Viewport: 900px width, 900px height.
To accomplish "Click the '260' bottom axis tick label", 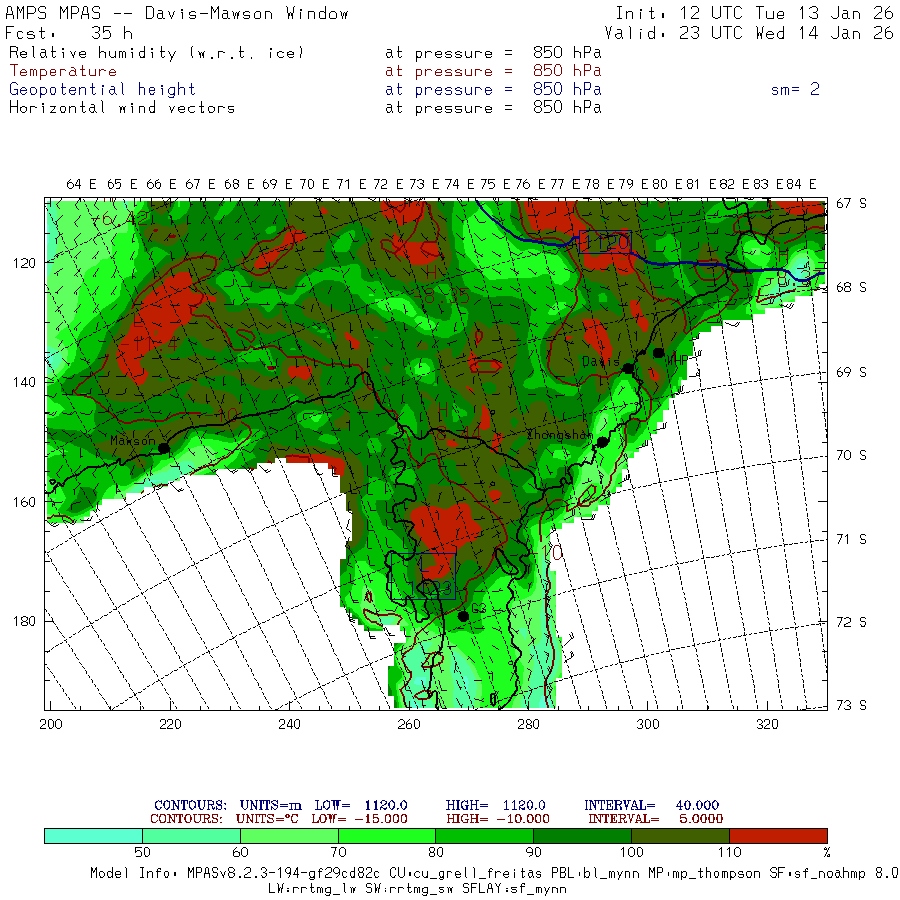I will click(409, 724).
